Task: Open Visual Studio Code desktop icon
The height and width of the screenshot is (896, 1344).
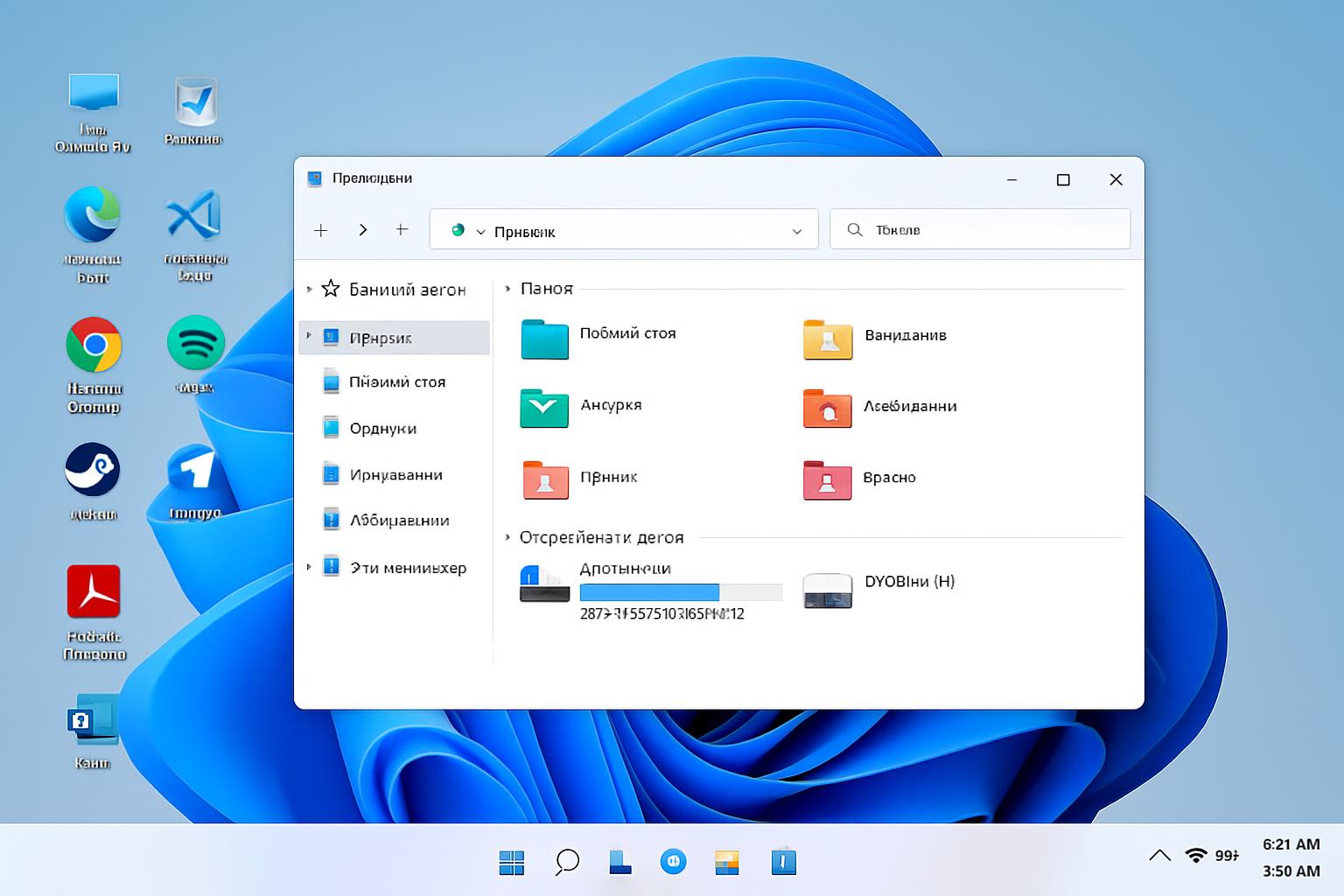Action: pos(194,214)
